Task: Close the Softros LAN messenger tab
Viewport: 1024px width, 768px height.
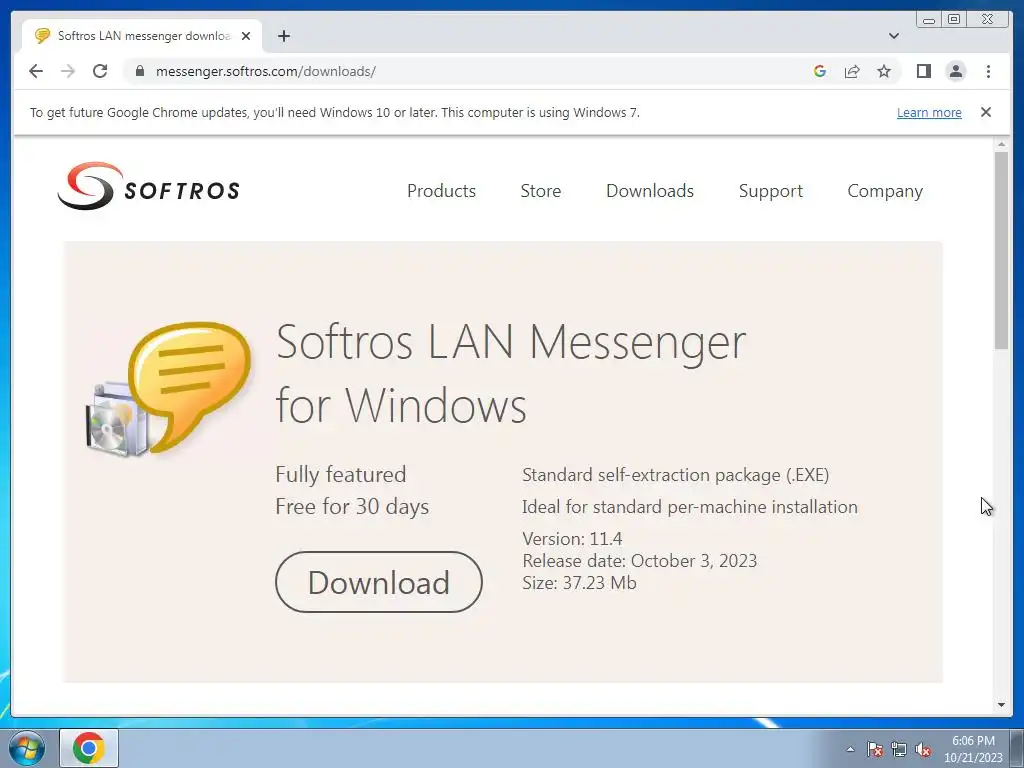Action: [x=246, y=36]
